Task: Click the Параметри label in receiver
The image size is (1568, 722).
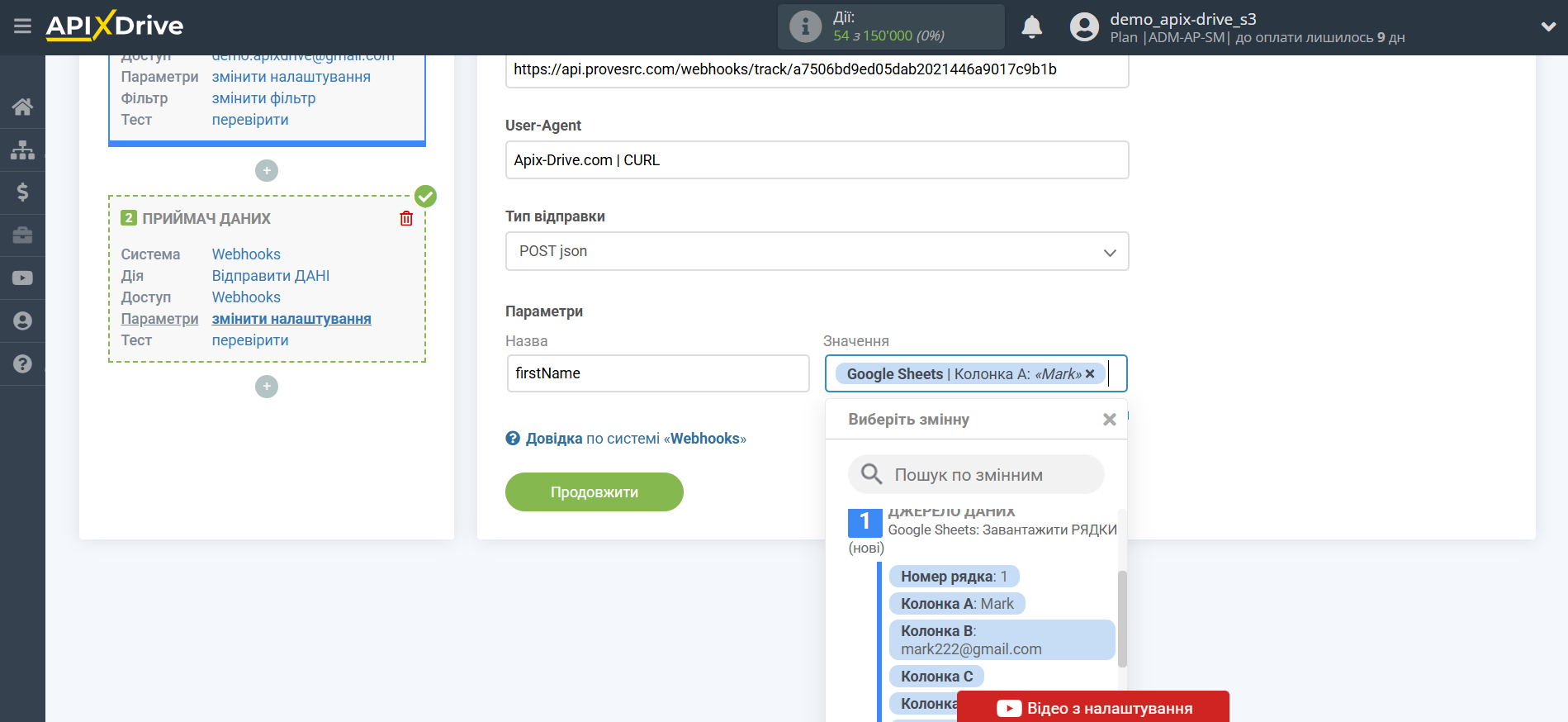Action: (160, 319)
